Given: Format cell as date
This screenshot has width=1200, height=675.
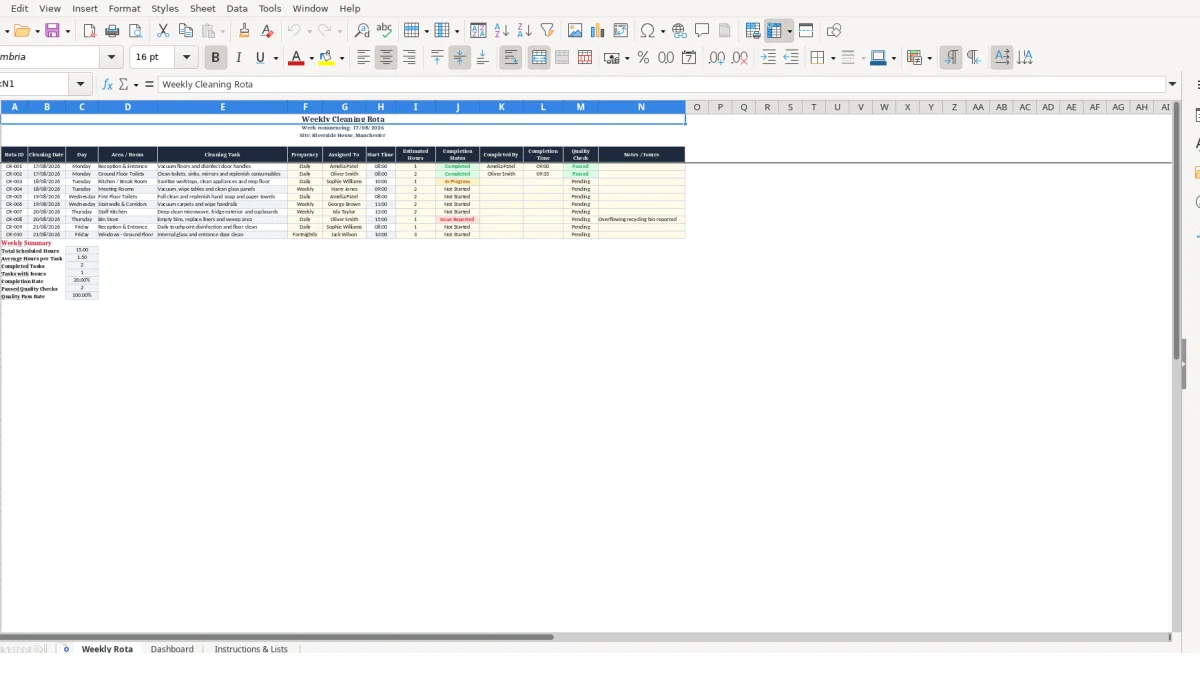Looking at the screenshot, I should click(x=689, y=58).
